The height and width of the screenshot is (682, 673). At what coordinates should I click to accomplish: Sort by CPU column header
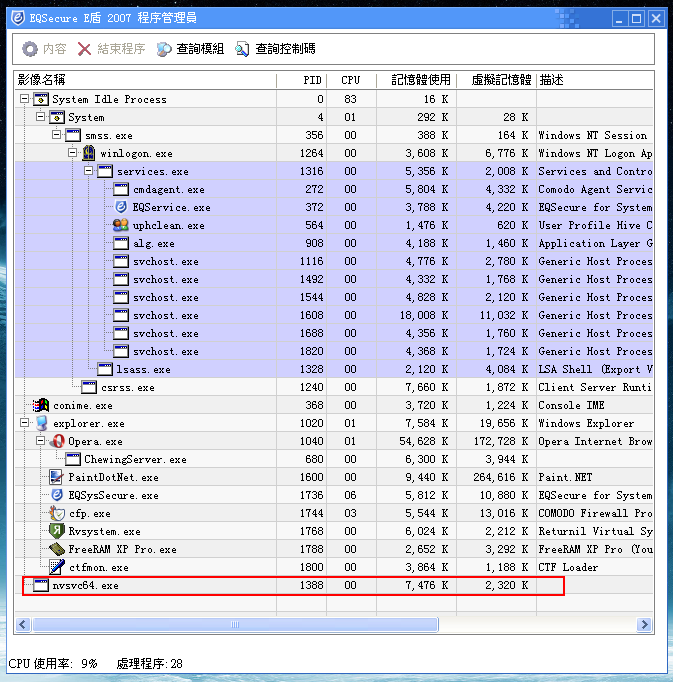pyautogui.click(x=352, y=80)
